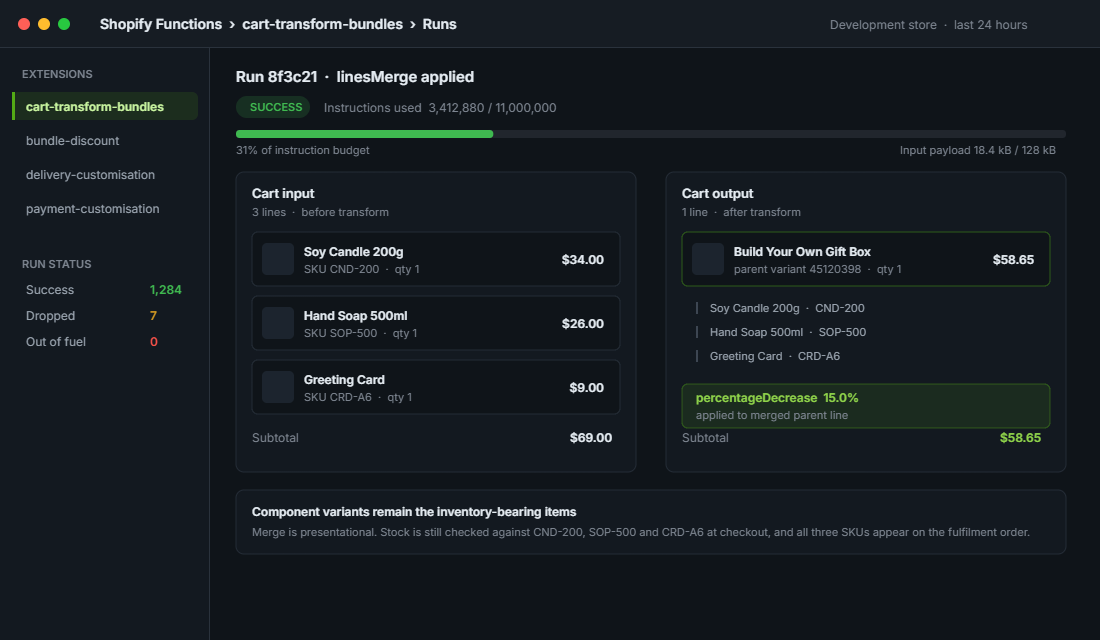Click the Hand Soap 500ml · SOP-500 component line
The width and height of the screenshot is (1100, 640).
coord(788,332)
